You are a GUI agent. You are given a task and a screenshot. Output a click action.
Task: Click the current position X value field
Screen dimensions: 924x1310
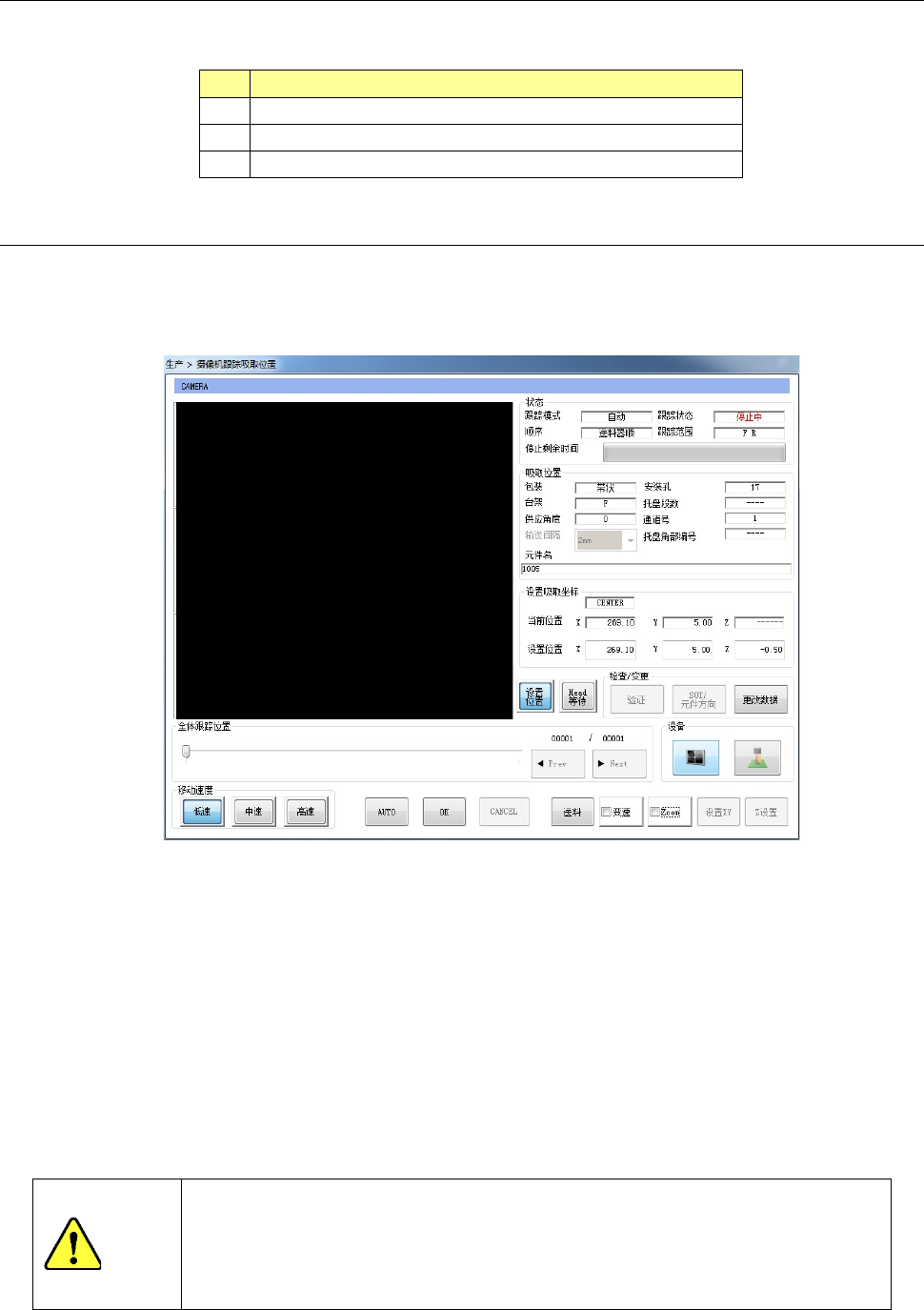tap(611, 622)
